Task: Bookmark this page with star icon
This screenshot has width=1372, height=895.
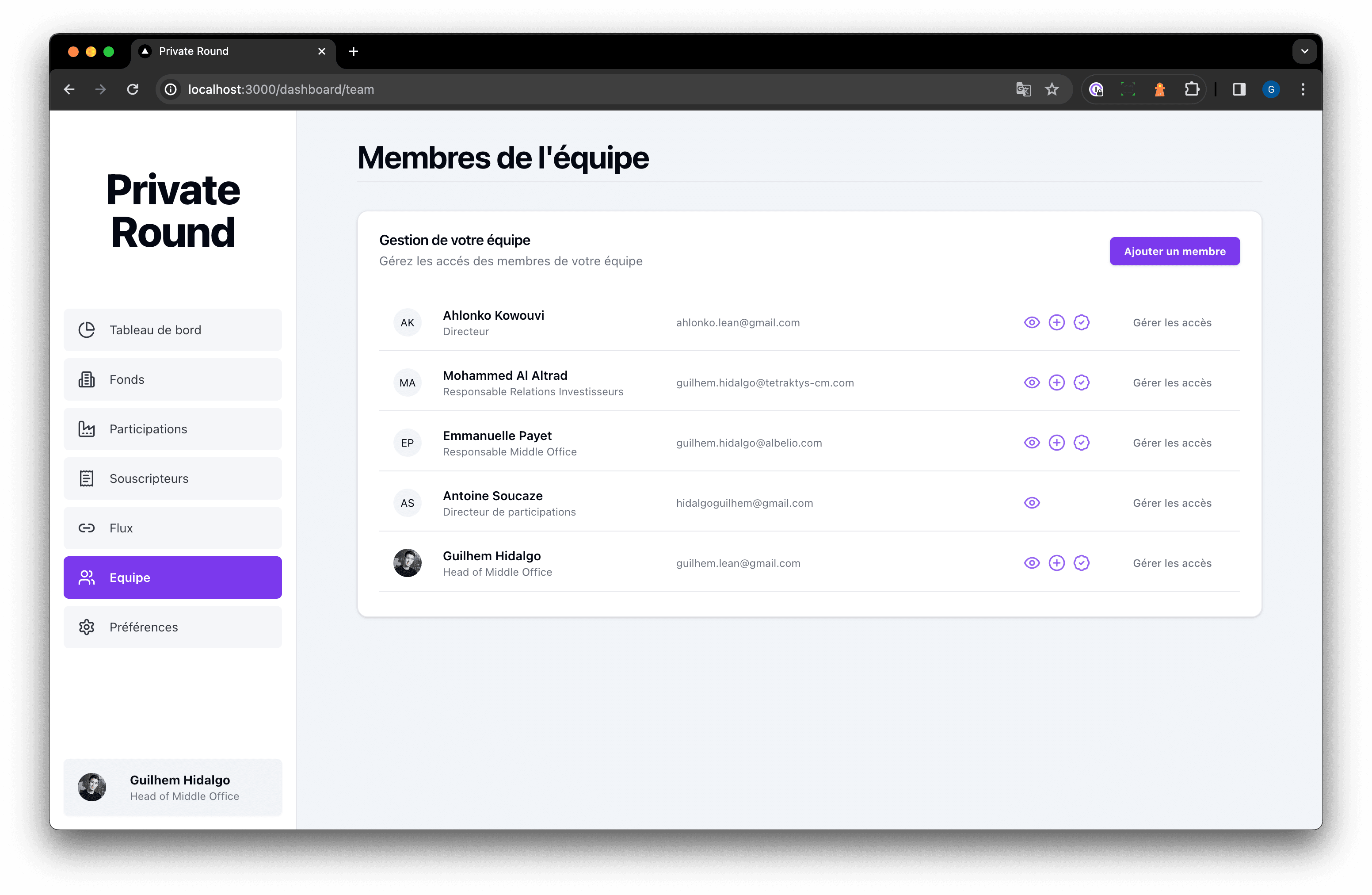Action: coord(1052,89)
